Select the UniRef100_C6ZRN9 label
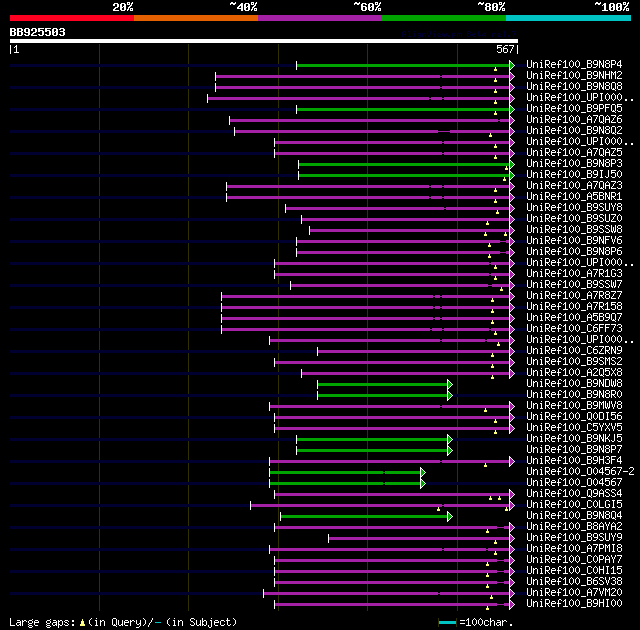This screenshot has width=640, height=630. click(x=574, y=351)
